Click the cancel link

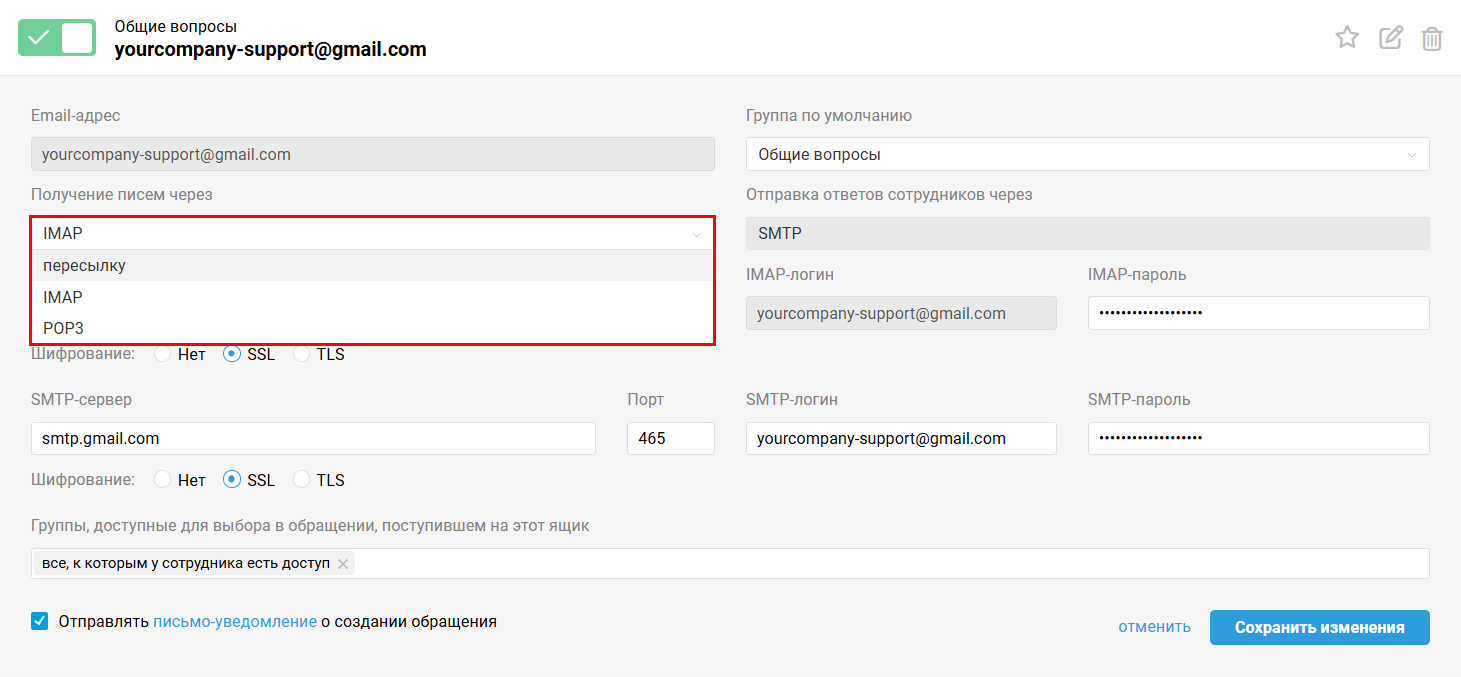[x=1154, y=628]
